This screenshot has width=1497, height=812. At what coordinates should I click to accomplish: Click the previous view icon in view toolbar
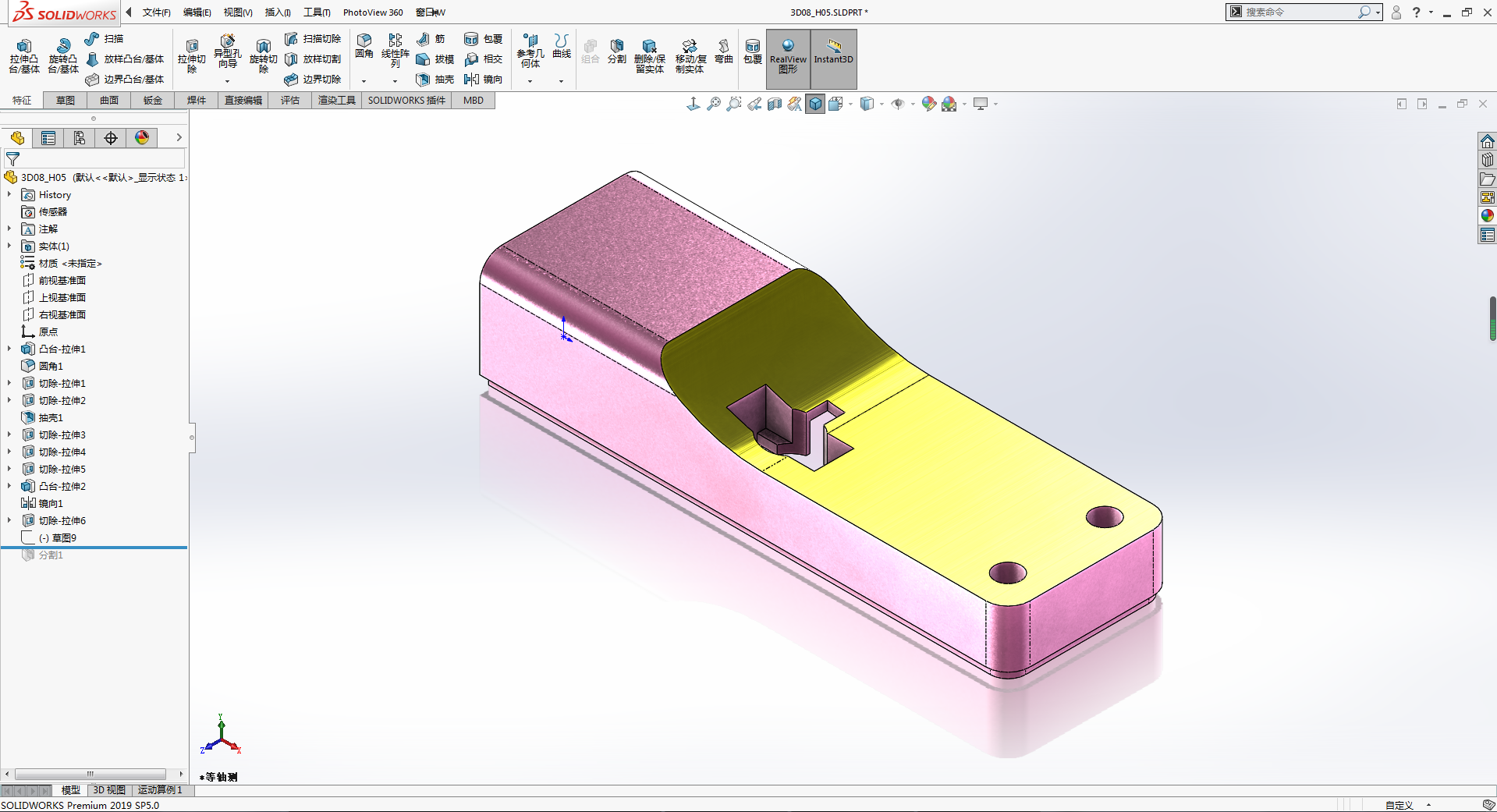(754, 104)
